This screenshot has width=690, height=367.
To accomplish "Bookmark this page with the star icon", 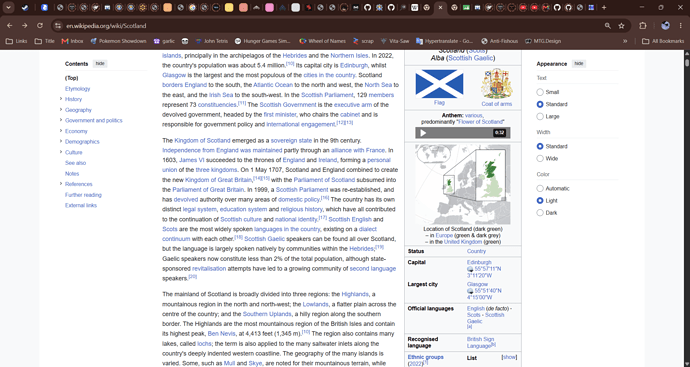I will 621,26.
